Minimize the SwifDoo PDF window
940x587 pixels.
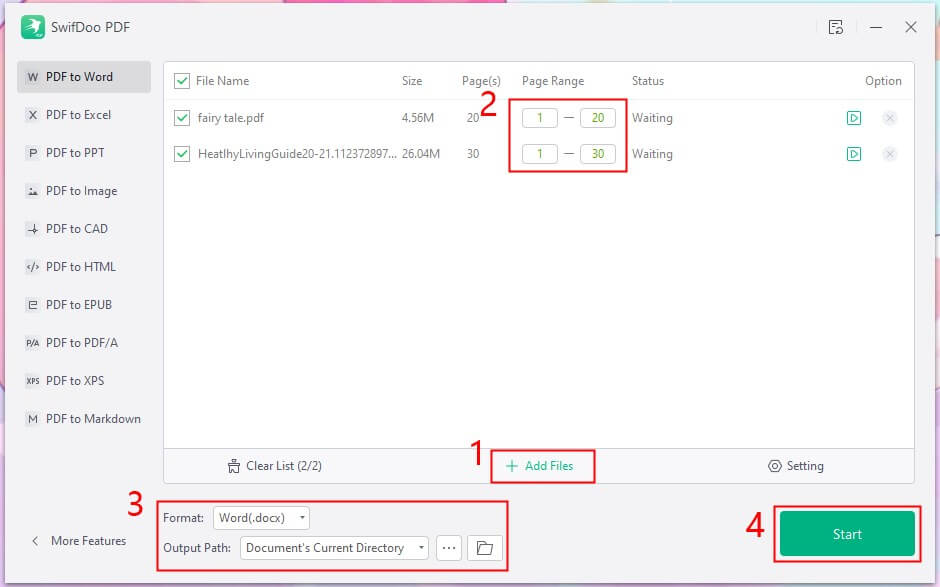(876, 27)
